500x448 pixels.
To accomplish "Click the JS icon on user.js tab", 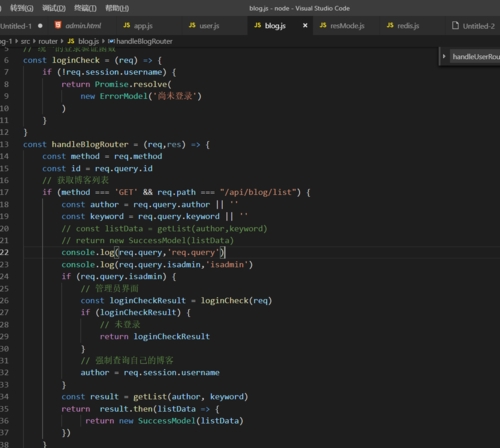I will 192,25.
